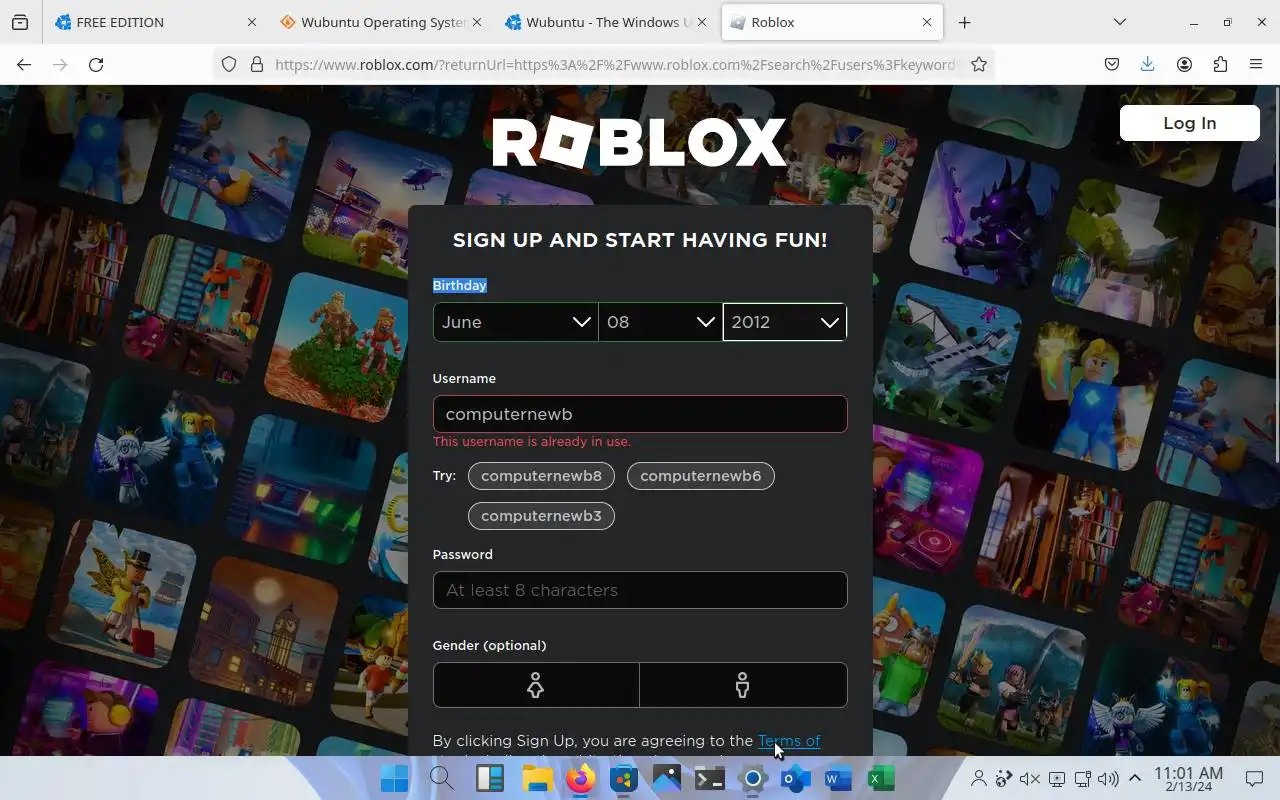Open the birthday day dropdown showing 08
The image size is (1280, 800).
tap(660, 322)
